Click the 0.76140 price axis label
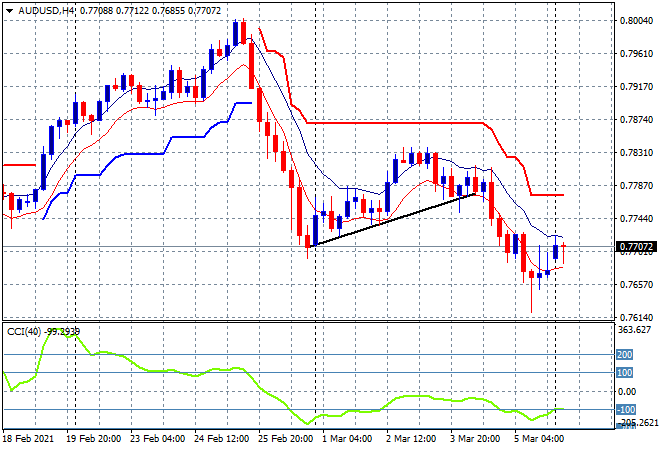Screen dimensions: 660x450 click(636, 317)
